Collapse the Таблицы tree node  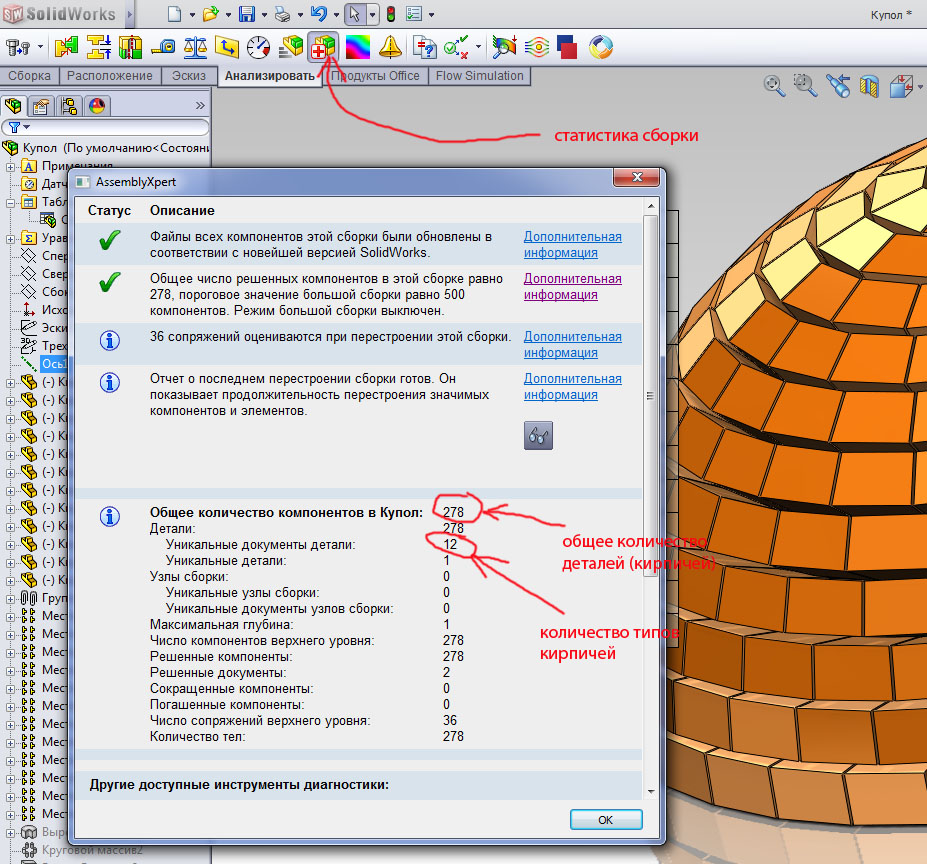[x=11, y=202]
